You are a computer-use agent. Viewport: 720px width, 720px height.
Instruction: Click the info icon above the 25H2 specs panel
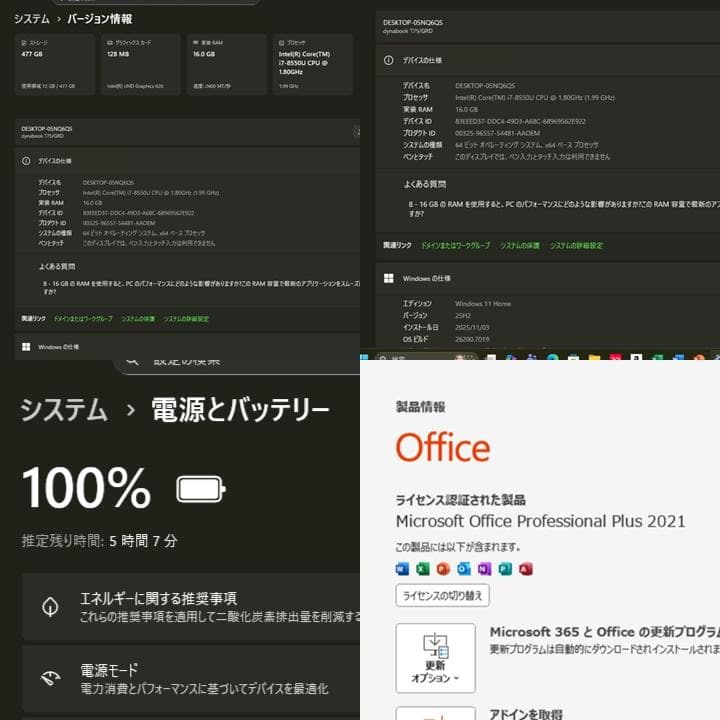(388, 60)
